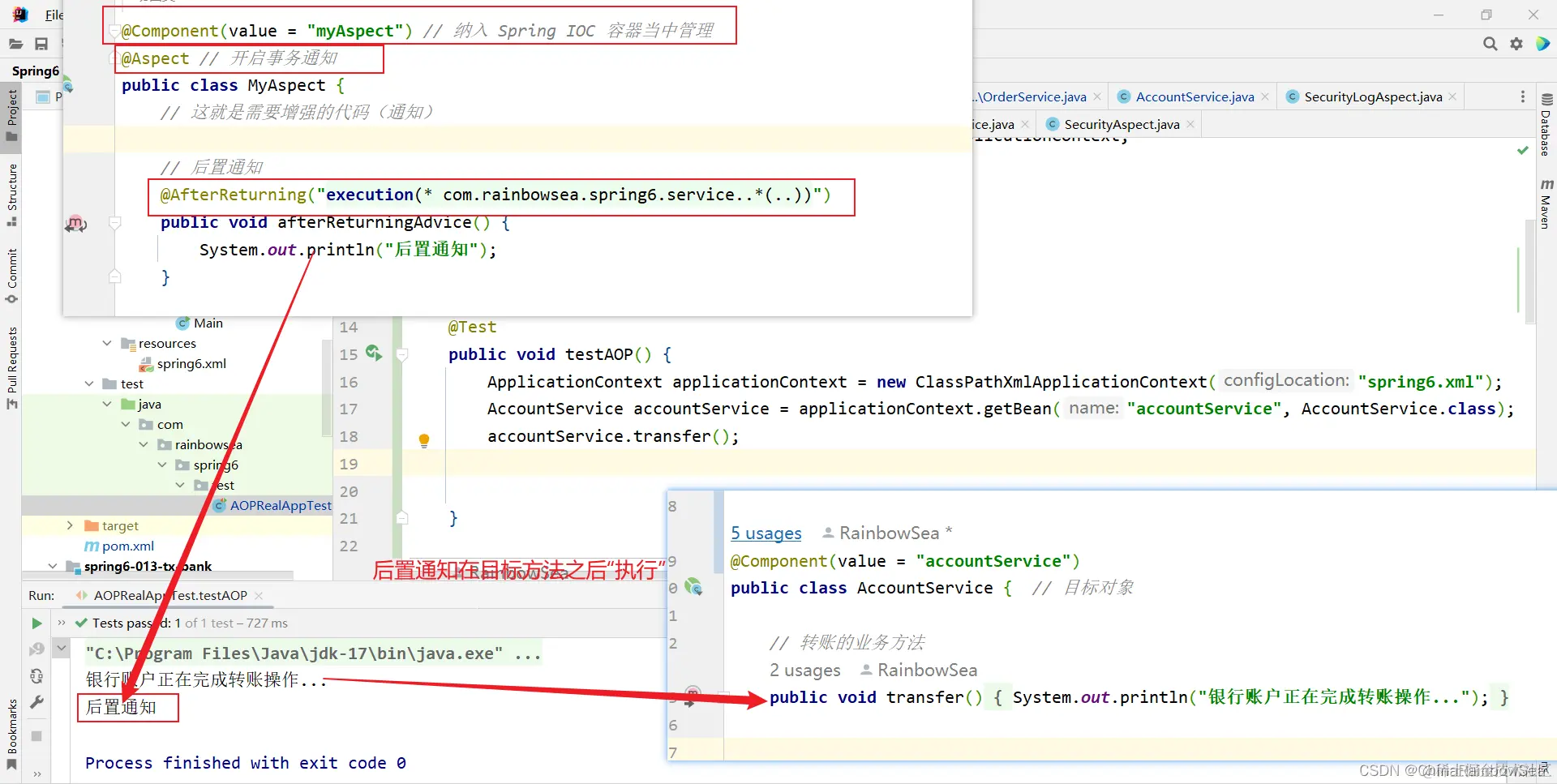Rerun the test with green play icon
The height and width of the screenshot is (784, 1557).
point(36,623)
